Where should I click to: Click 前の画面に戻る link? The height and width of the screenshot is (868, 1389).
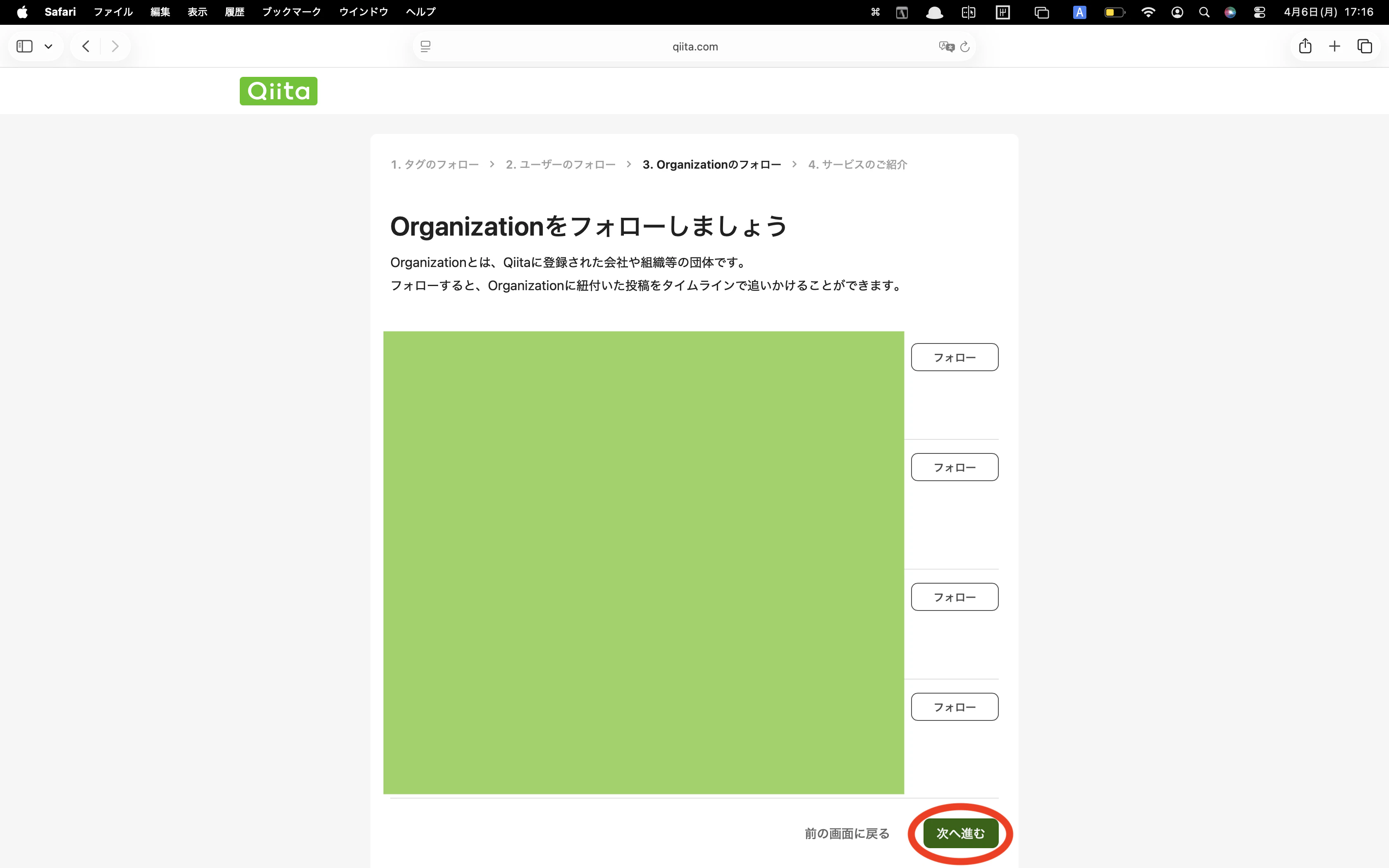point(847,834)
